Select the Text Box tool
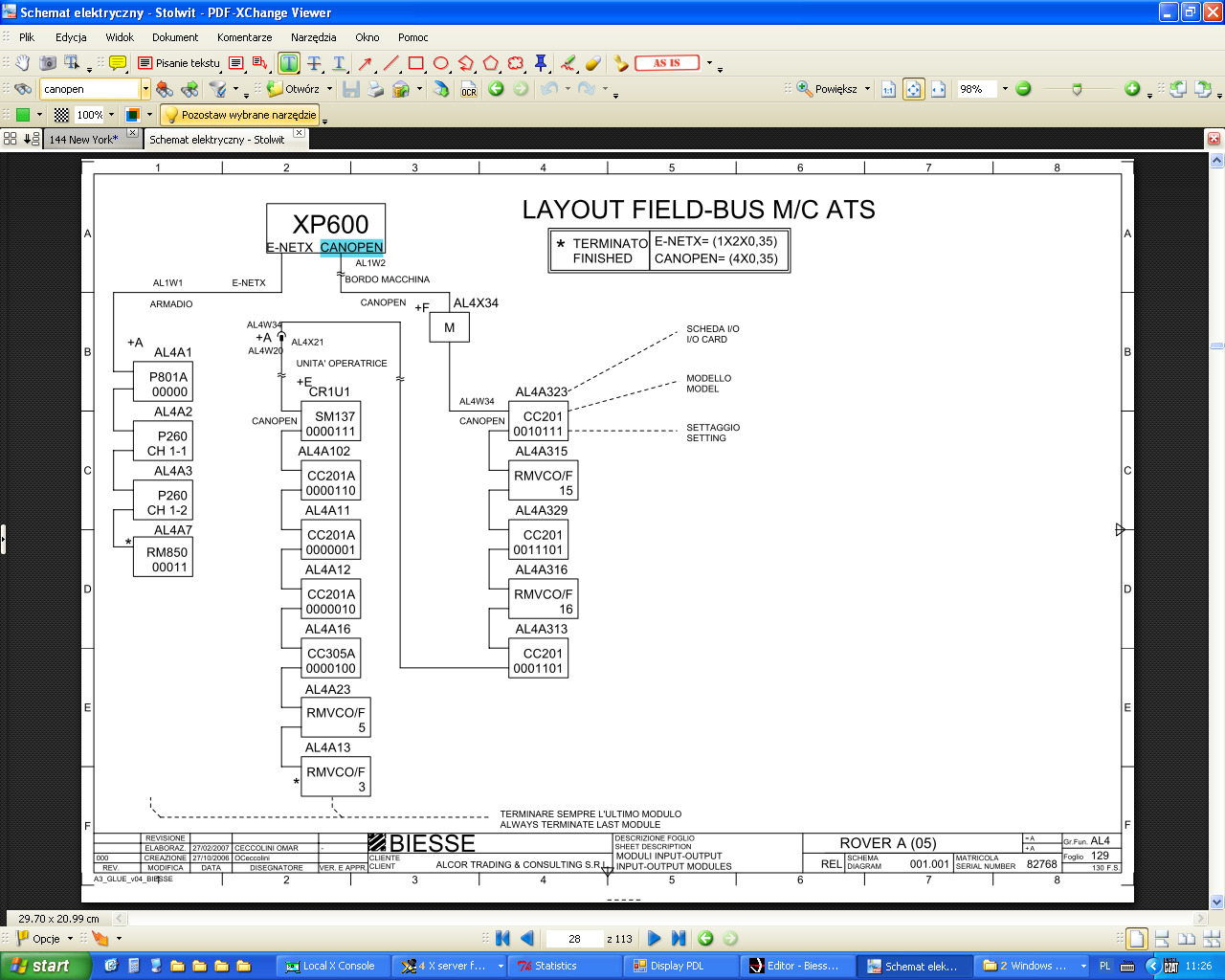This screenshot has width=1225, height=980. (x=236, y=63)
